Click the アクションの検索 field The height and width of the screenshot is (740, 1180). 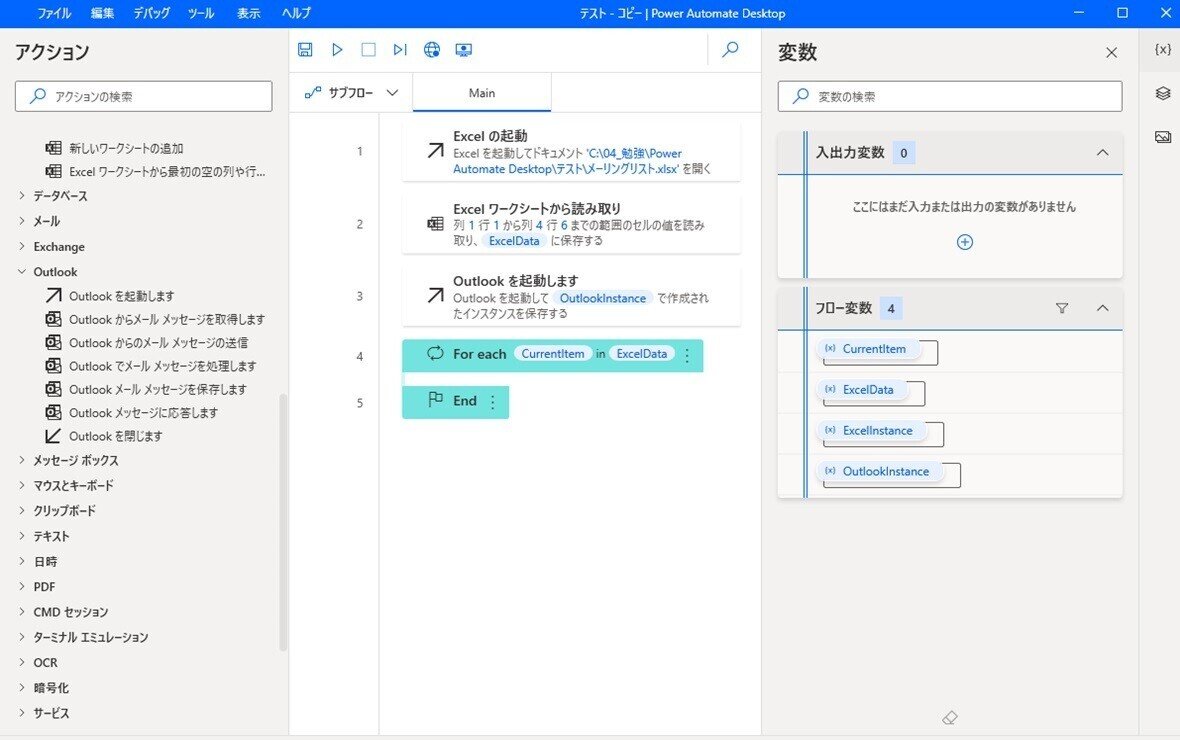click(144, 96)
